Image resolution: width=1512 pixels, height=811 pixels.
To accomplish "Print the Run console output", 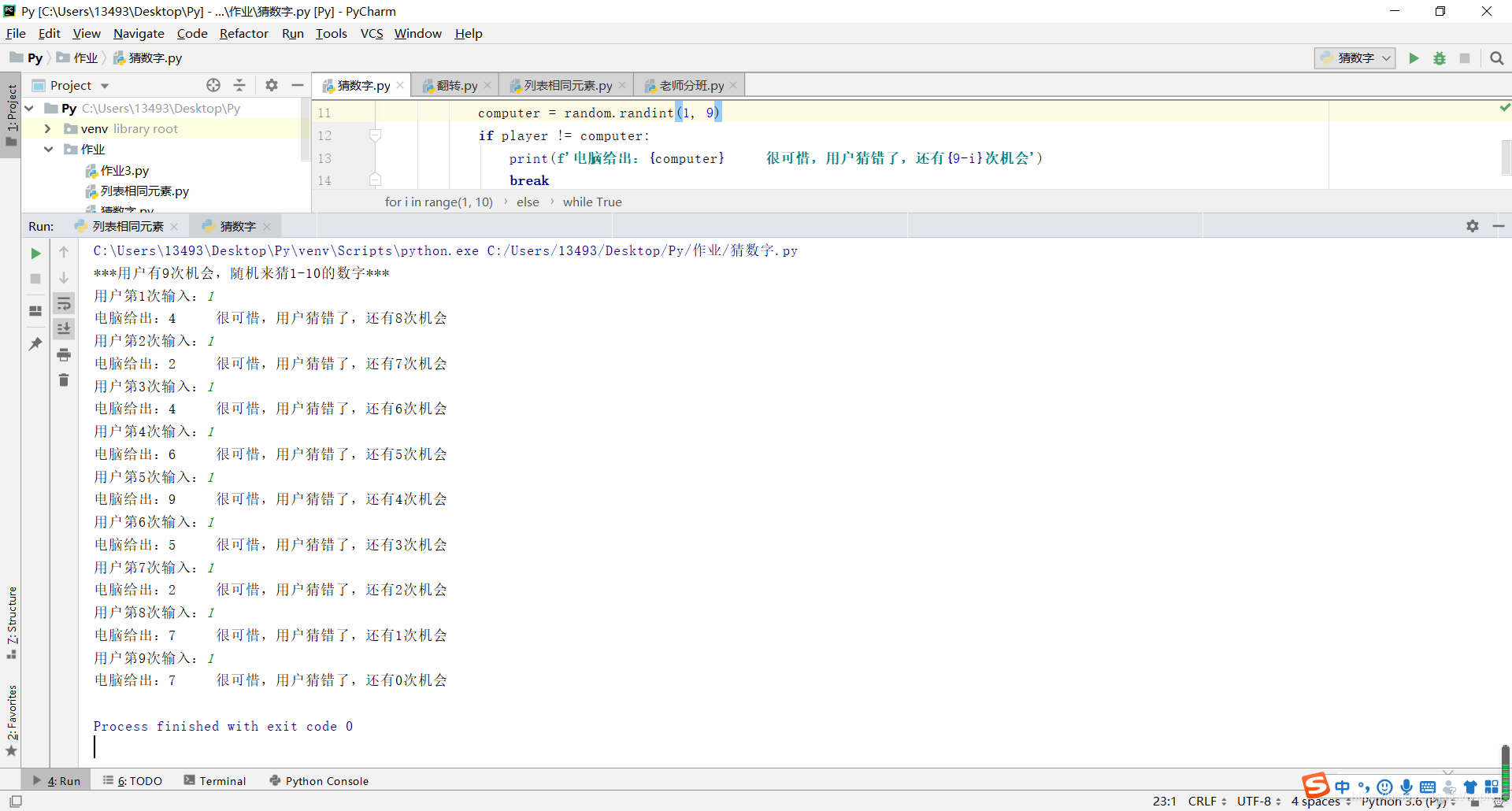I will (x=64, y=355).
